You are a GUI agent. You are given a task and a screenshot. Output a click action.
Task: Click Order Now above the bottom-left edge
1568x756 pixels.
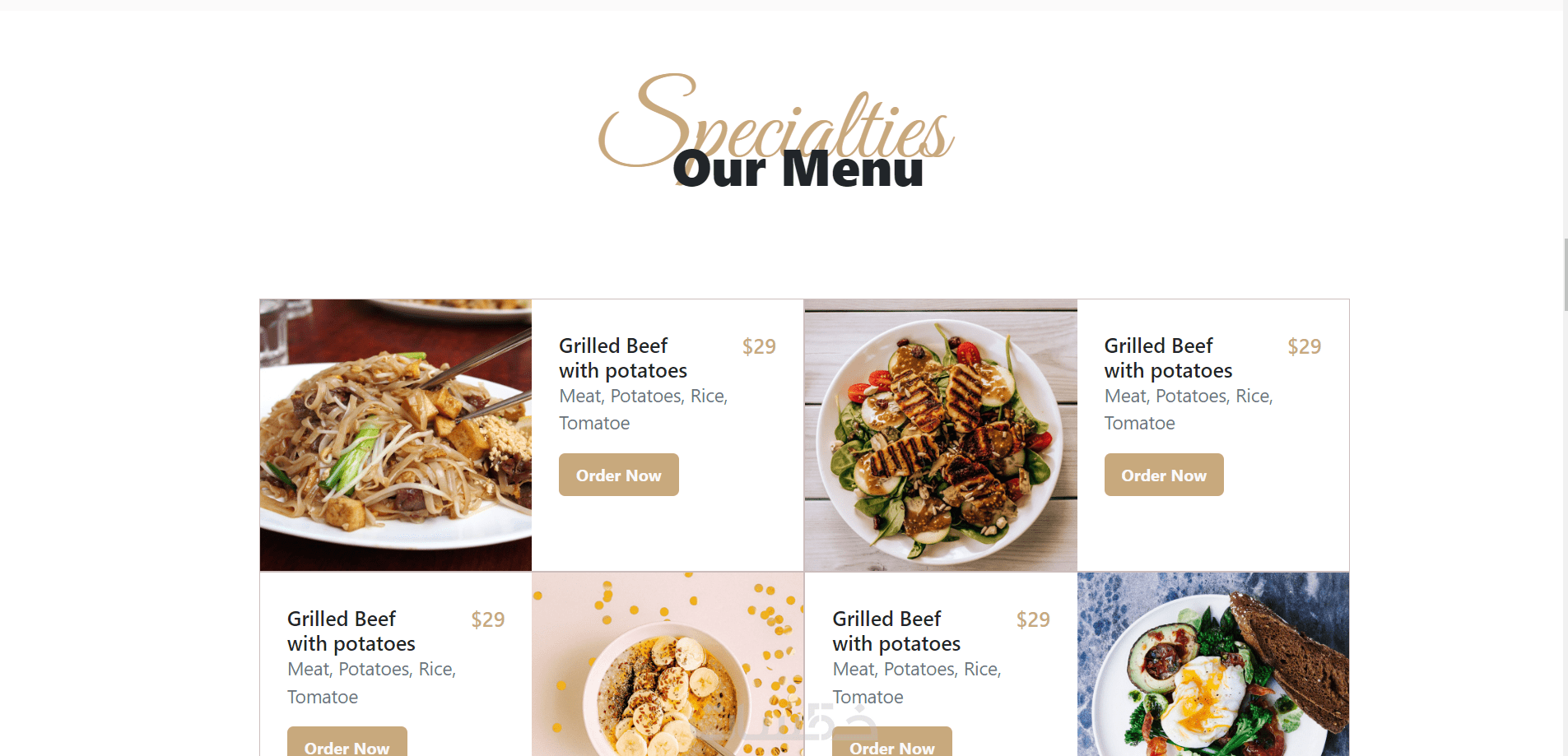347,741
